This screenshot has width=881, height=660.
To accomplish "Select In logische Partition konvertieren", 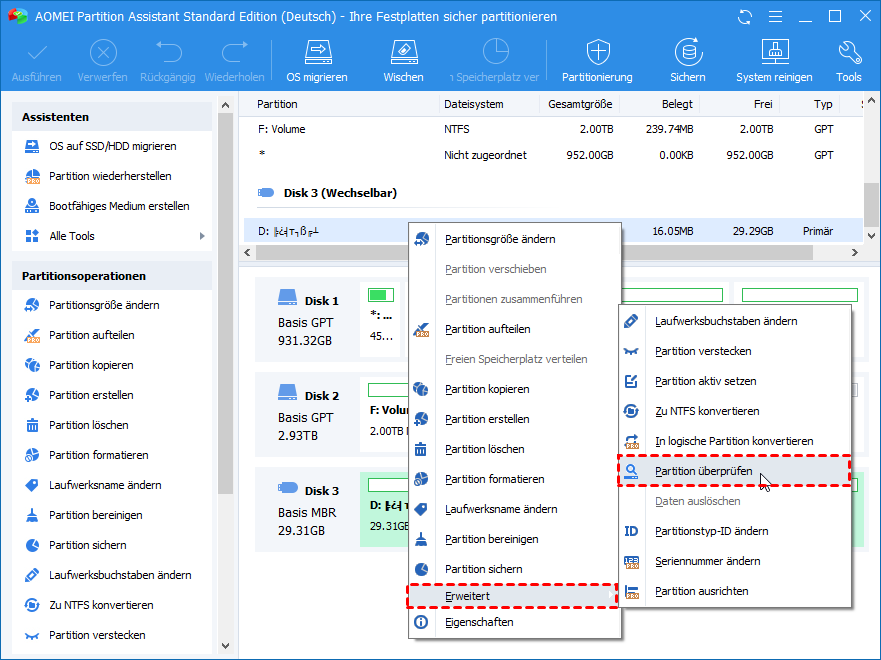I will [x=735, y=441].
